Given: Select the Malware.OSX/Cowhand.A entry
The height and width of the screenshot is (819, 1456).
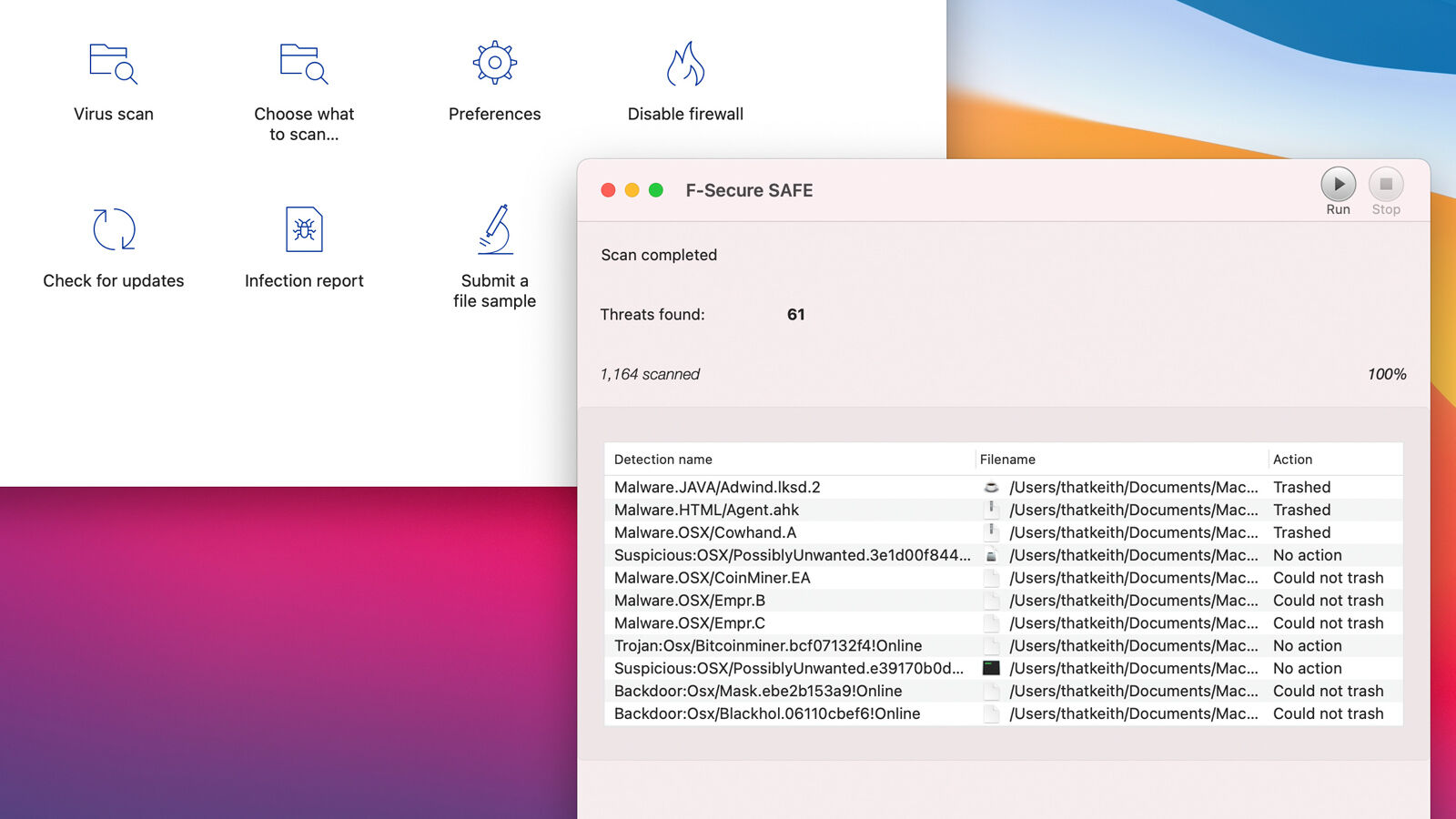Looking at the screenshot, I should pyautogui.click(x=705, y=533).
